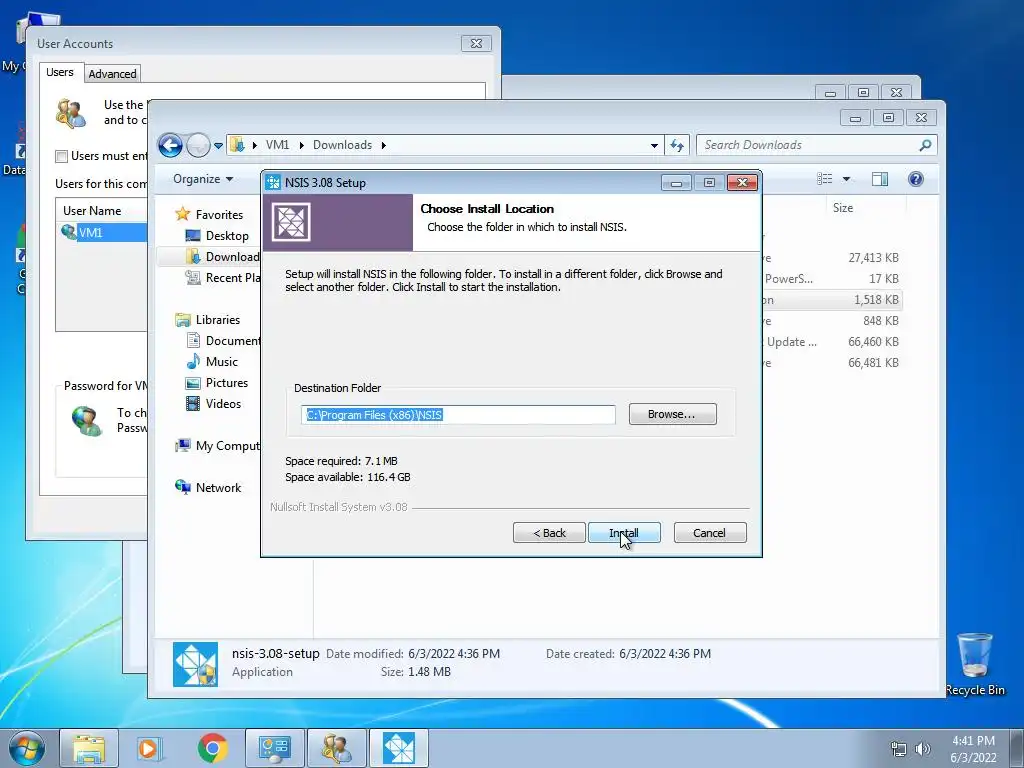Select the 1,518 KB file row

tap(831, 300)
